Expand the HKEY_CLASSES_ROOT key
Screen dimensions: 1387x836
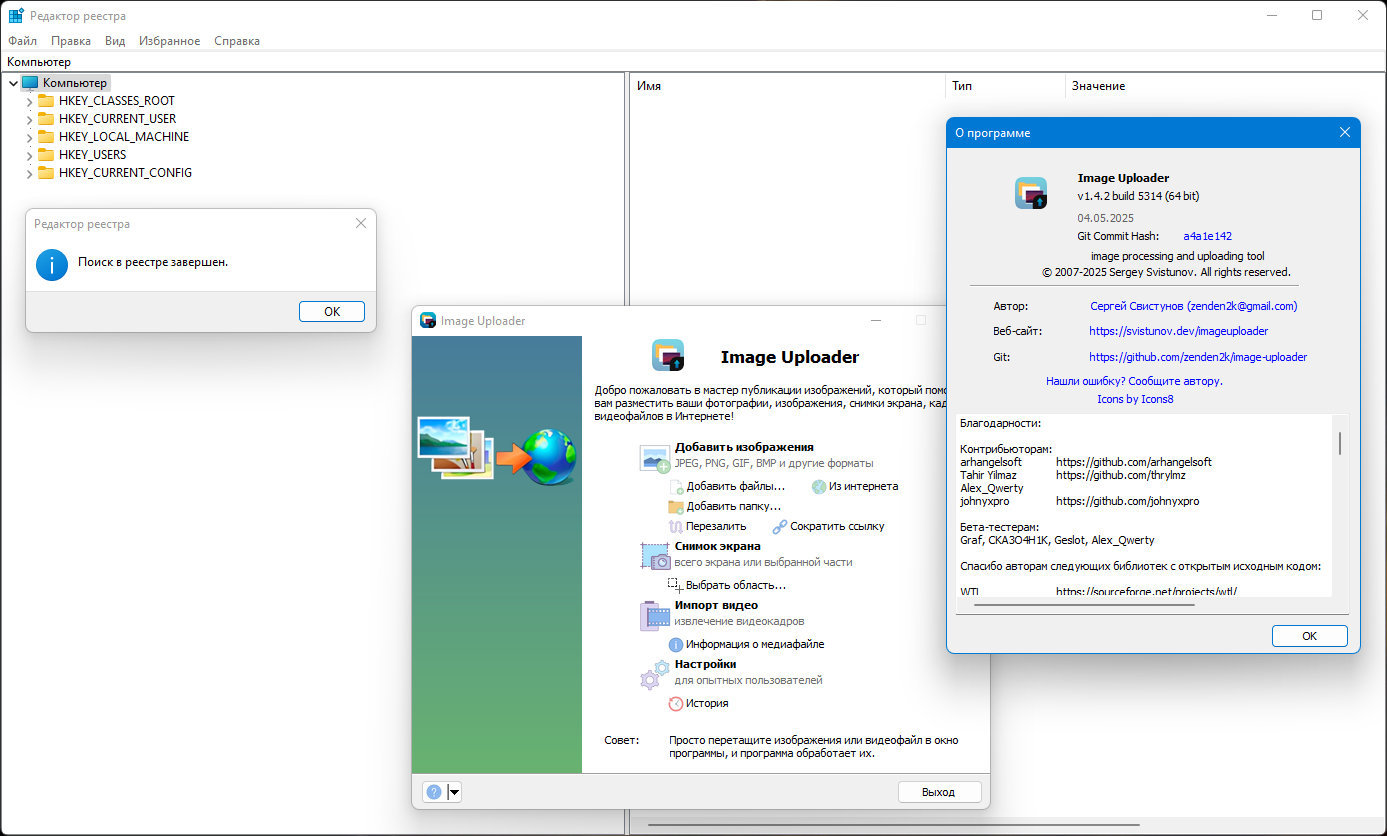tap(29, 101)
